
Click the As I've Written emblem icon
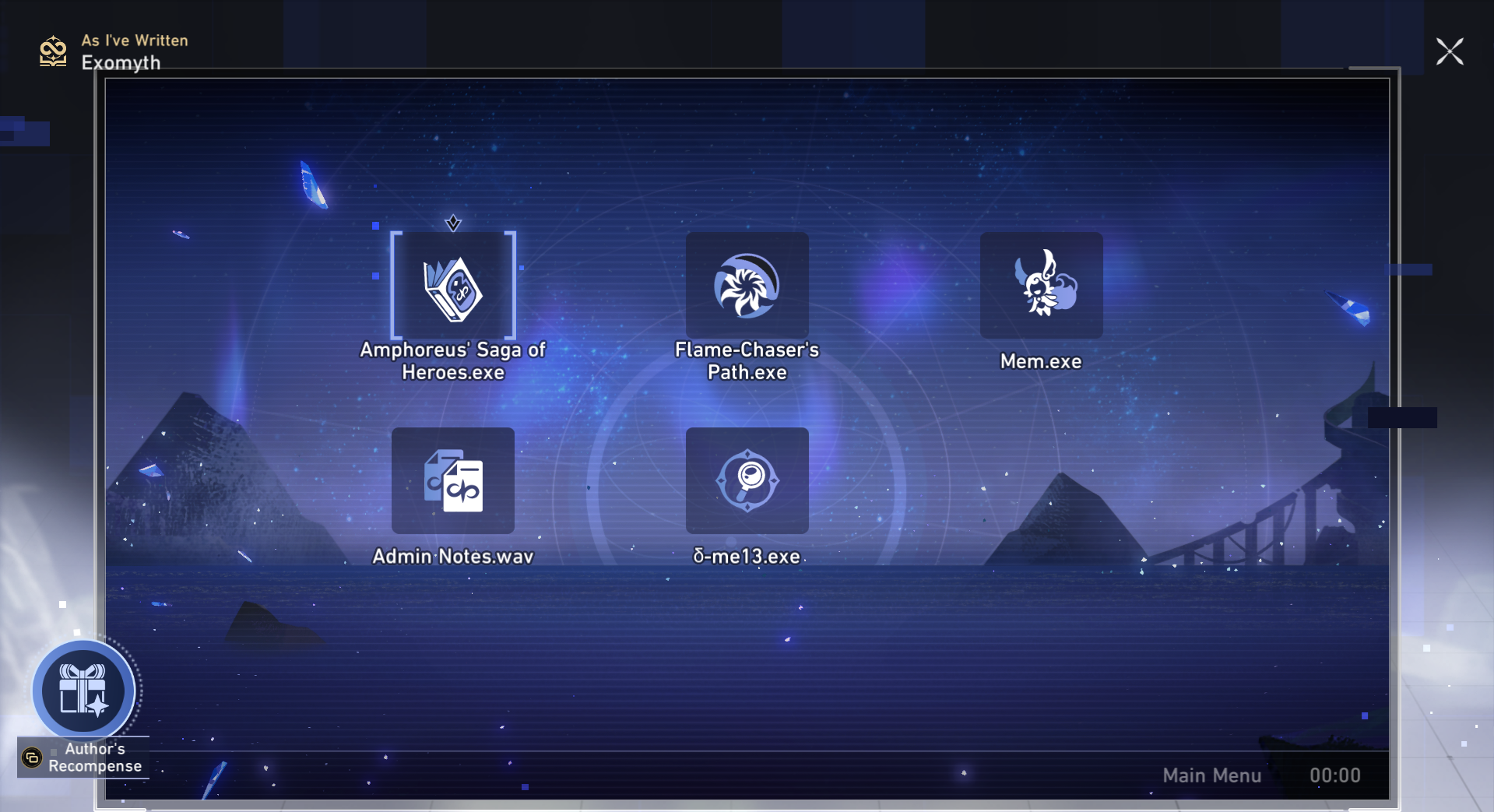click(x=53, y=51)
